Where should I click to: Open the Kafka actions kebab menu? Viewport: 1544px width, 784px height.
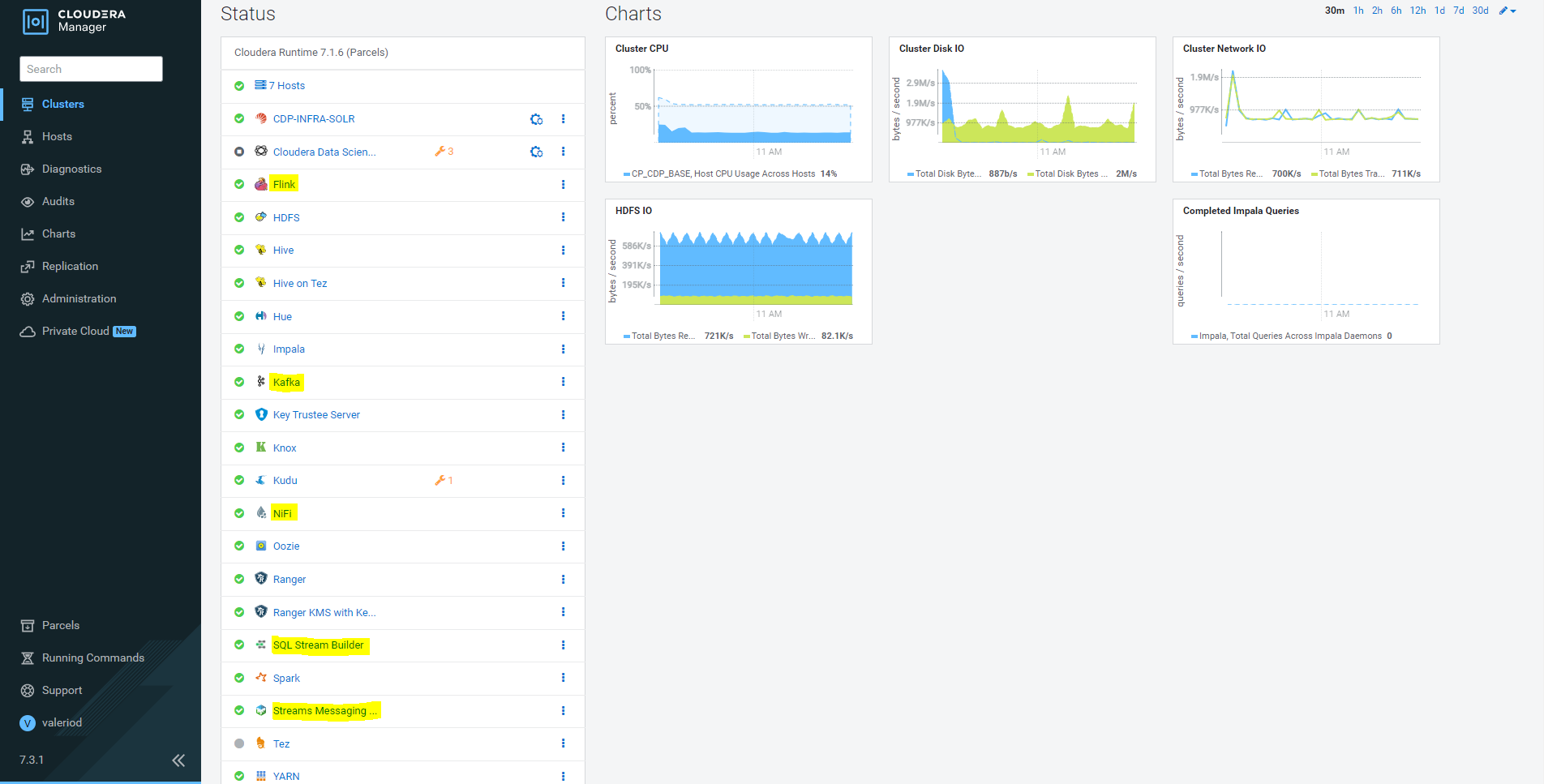coord(563,382)
